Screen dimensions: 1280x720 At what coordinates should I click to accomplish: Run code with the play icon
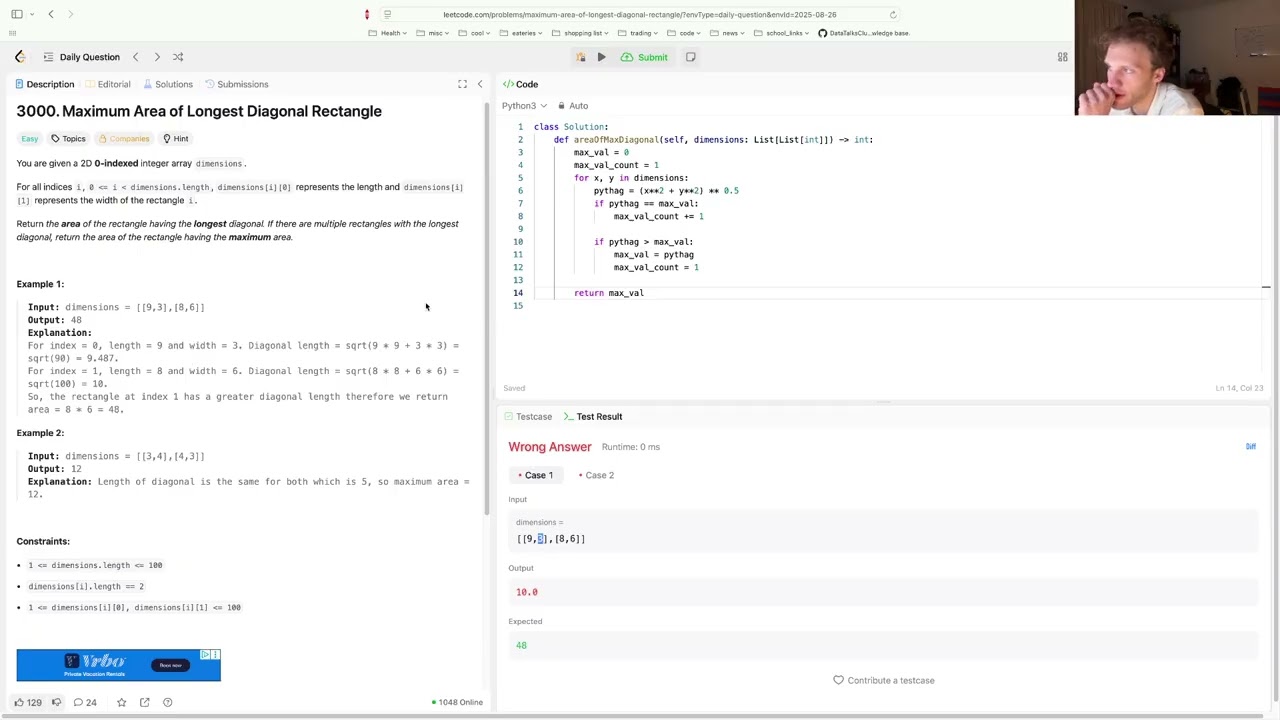601,57
